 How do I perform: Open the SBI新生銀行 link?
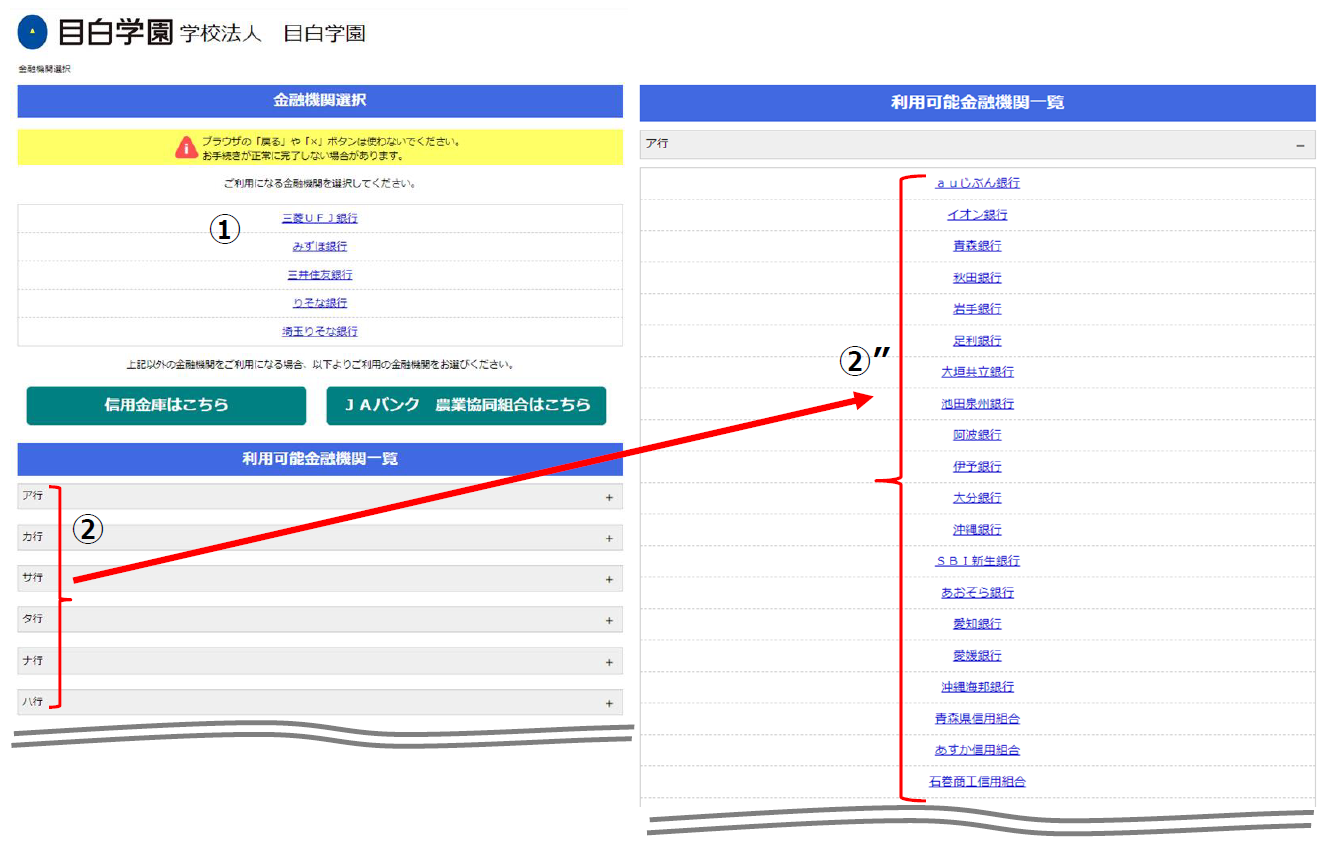click(x=977, y=561)
